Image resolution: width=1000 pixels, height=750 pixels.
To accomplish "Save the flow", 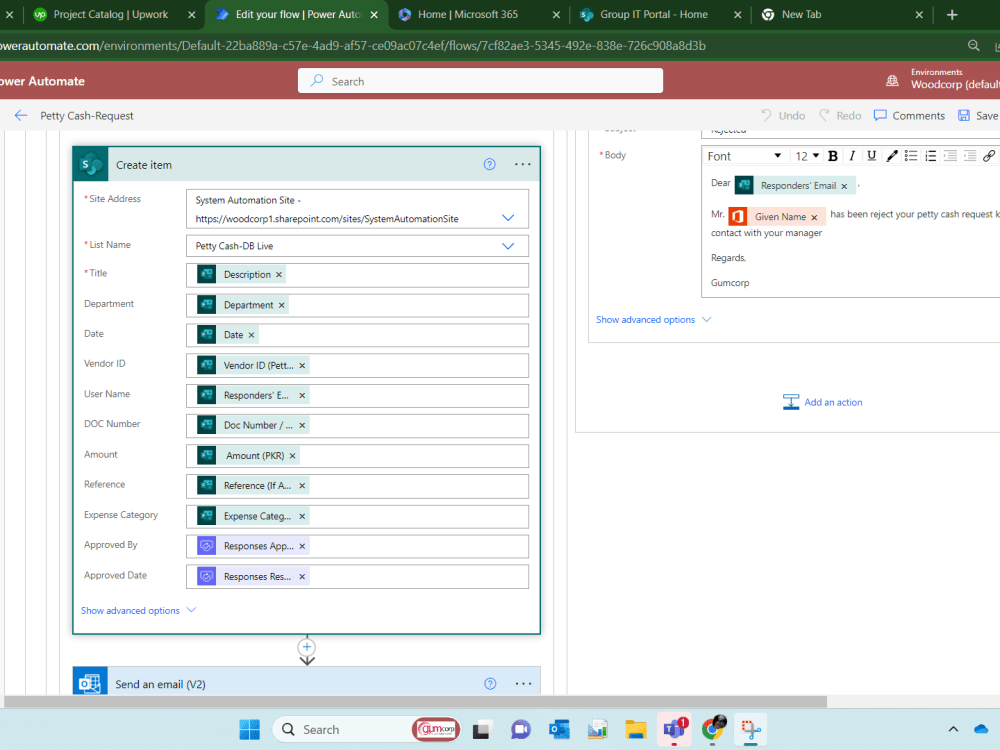I will (x=978, y=115).
